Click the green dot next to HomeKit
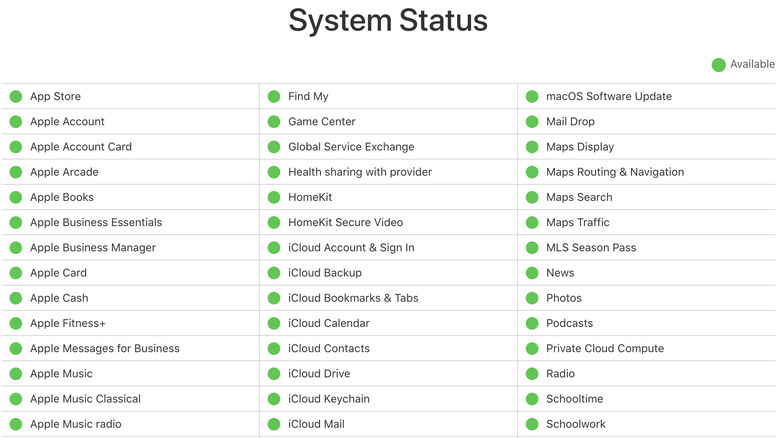Screen dimensions: 780x438 (x=274, y=198)
